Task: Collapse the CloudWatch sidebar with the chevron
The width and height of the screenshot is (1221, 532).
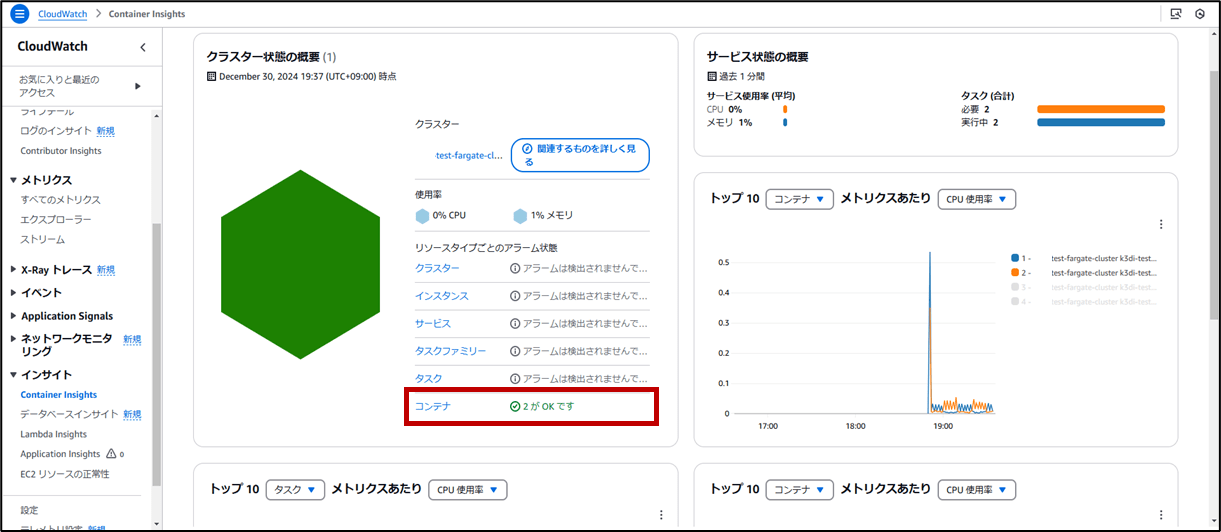Action: point(142,47)
